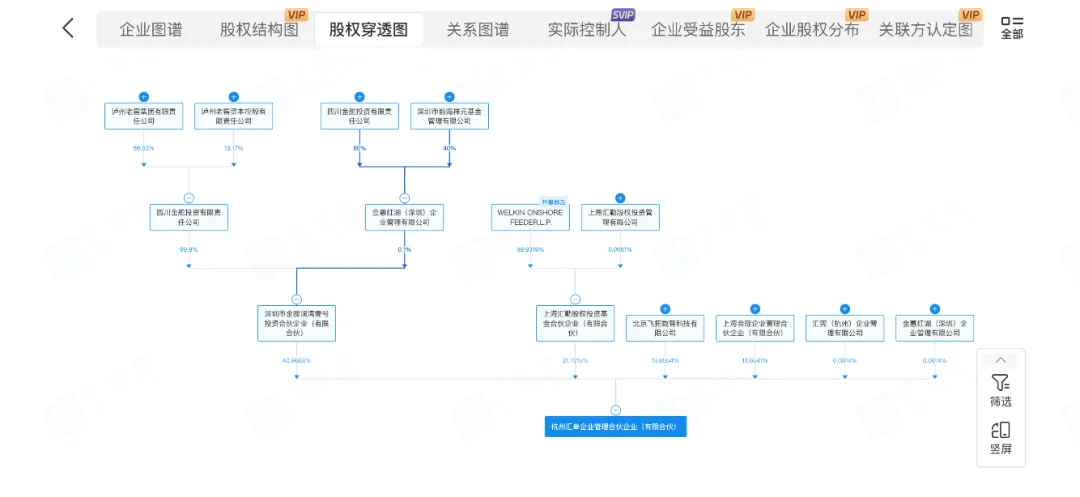Viewport: 1080px width, 497px height.
Task: Click the 0.0014% label under 汇完（杭州）
Action: [844, 360]
